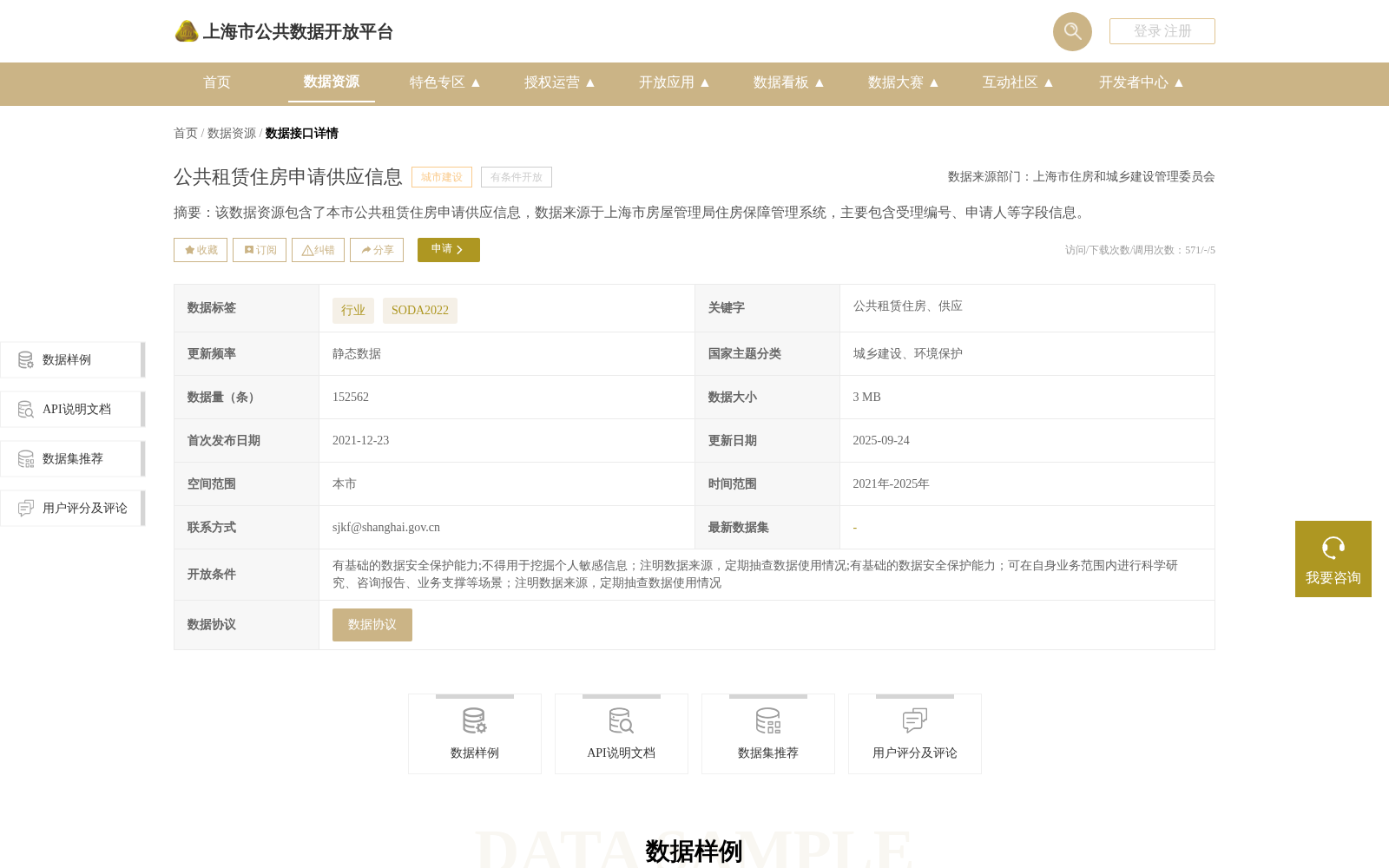The height and width of the screenshot is (868, 1389).
Task: Expand the 互动社区 menu arrow
Action: [1049, 82]
